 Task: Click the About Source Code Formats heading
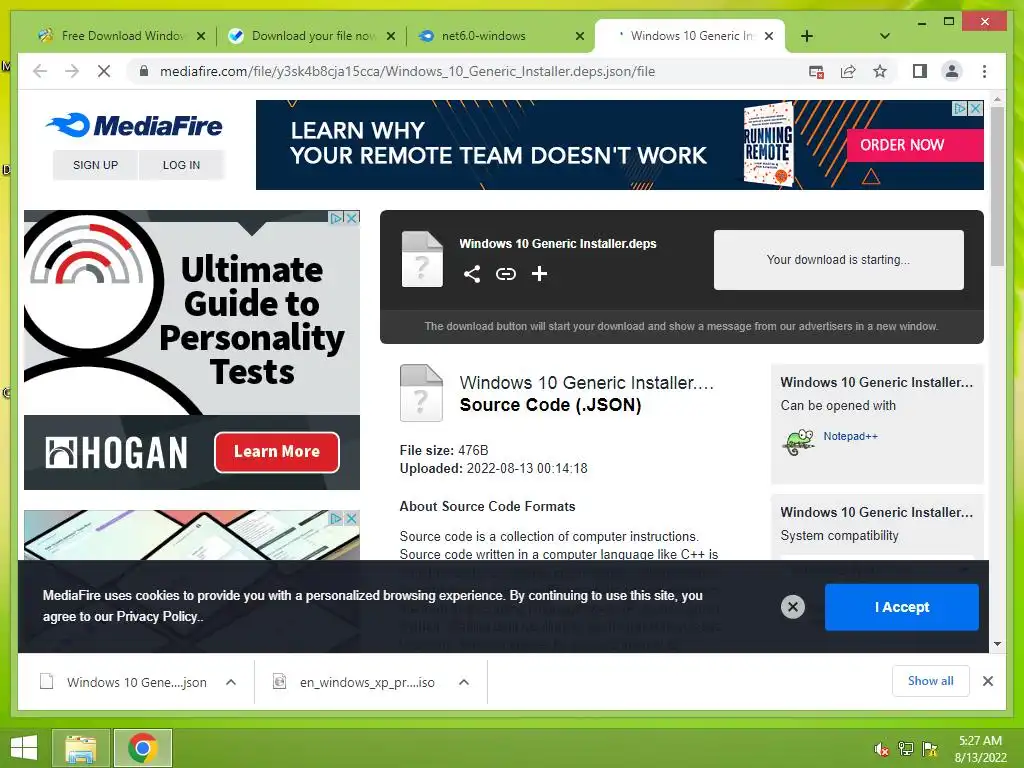pos(487,506)
